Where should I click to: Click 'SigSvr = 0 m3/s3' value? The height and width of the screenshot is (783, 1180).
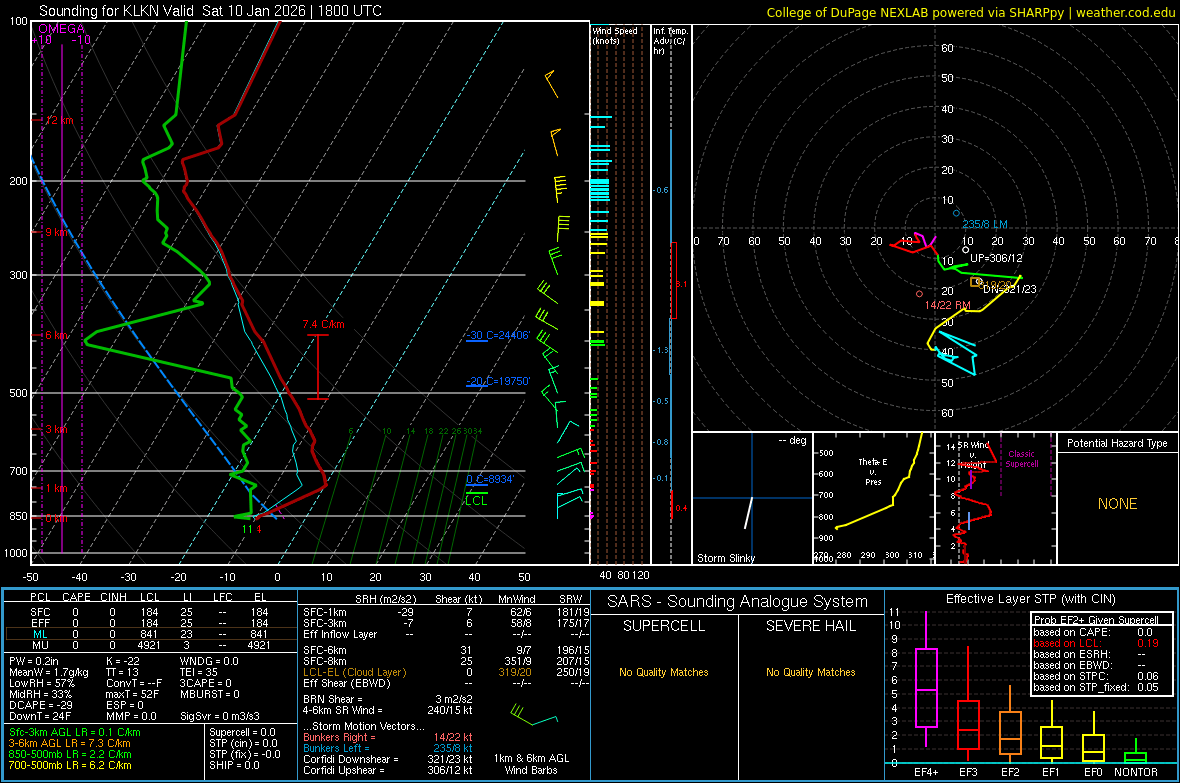click(x=220, y=716)
